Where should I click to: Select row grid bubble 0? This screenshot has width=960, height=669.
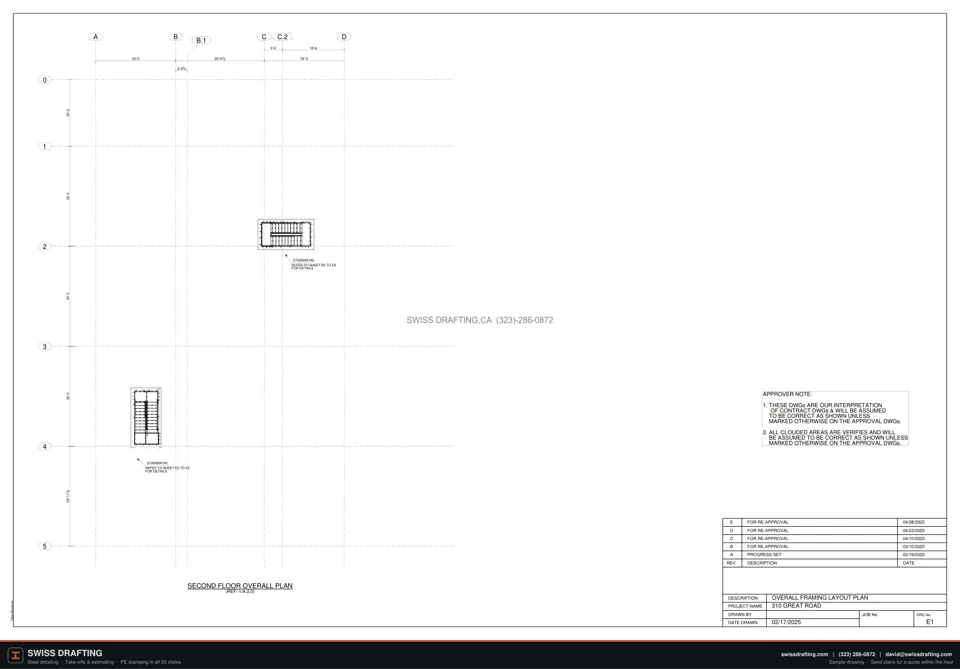[x=44, y=80]
